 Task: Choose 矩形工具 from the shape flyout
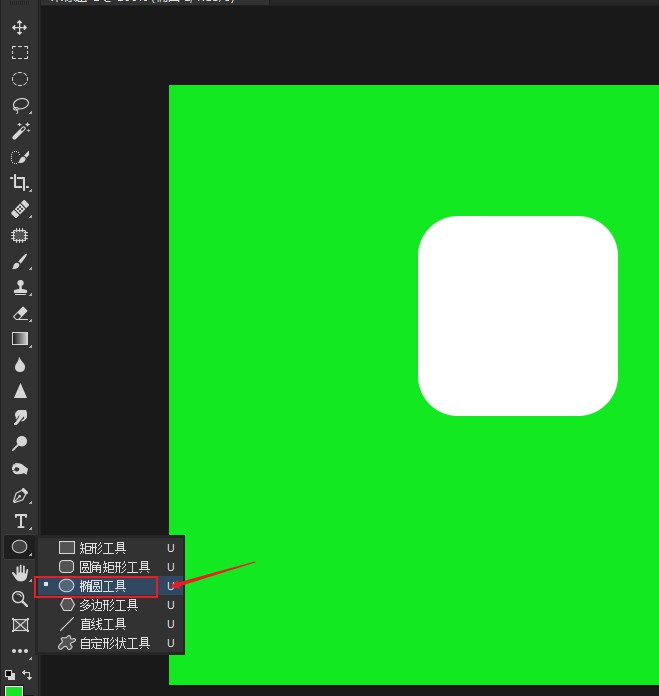[102, 548]
